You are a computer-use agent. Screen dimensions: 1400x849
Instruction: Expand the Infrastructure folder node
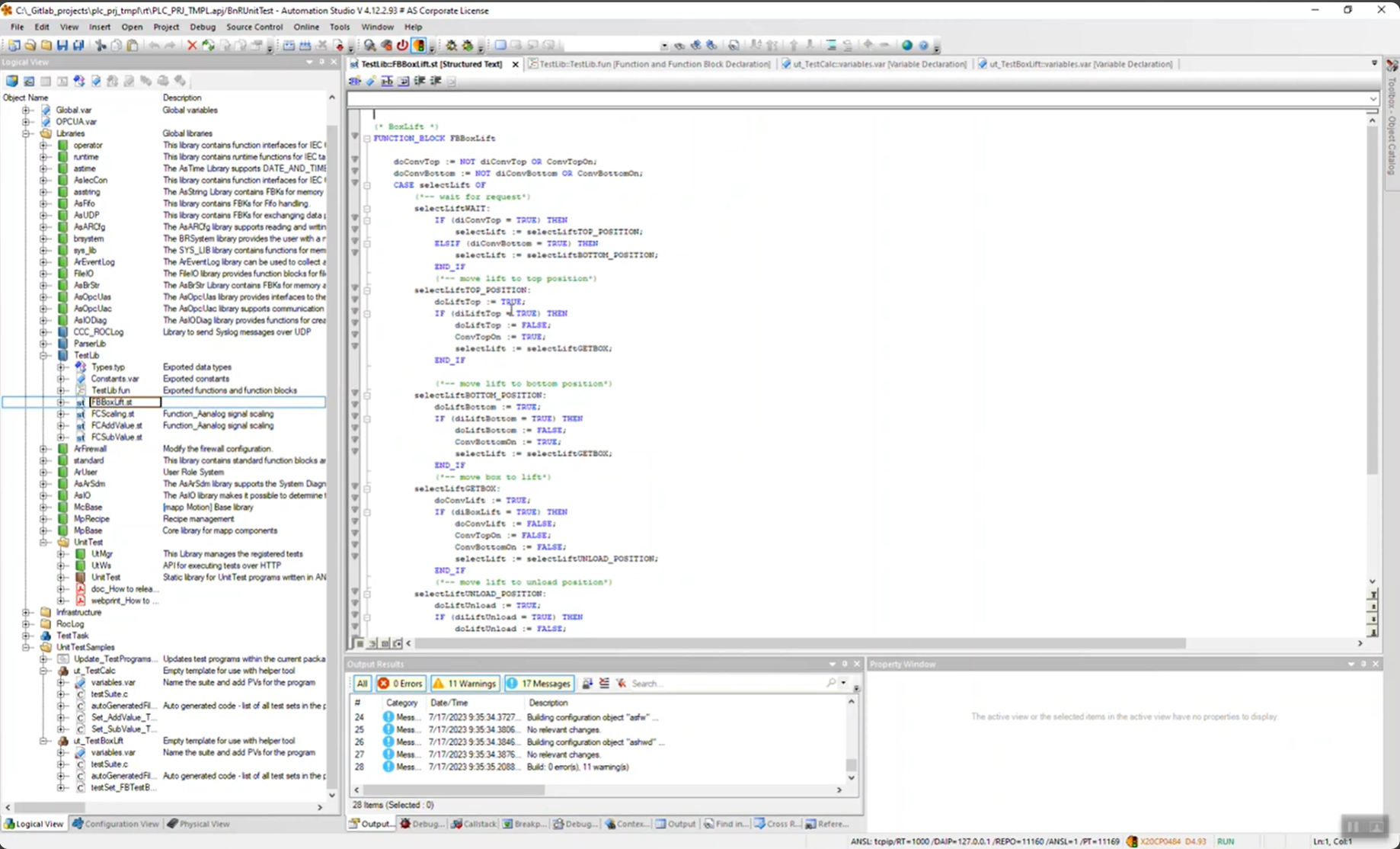coord(27,613)
